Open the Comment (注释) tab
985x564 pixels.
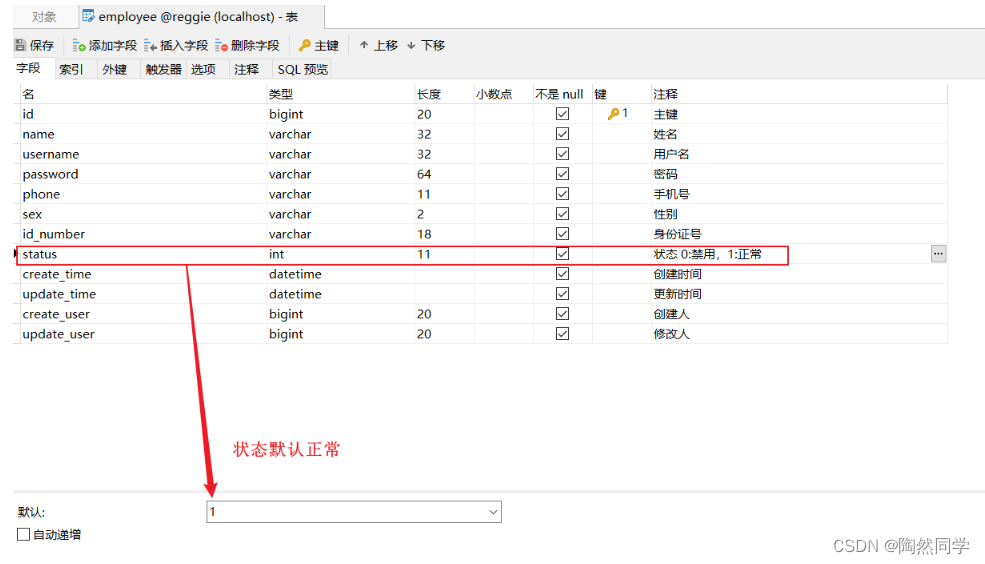pyautogui.click(x=246, y=69)
